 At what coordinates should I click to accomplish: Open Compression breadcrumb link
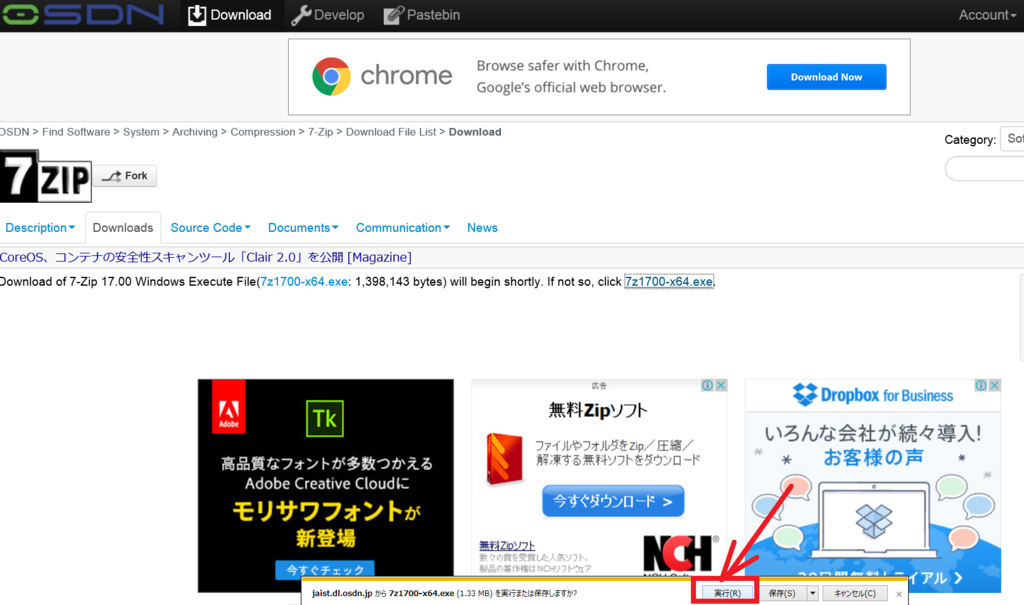tap(263, 132)
